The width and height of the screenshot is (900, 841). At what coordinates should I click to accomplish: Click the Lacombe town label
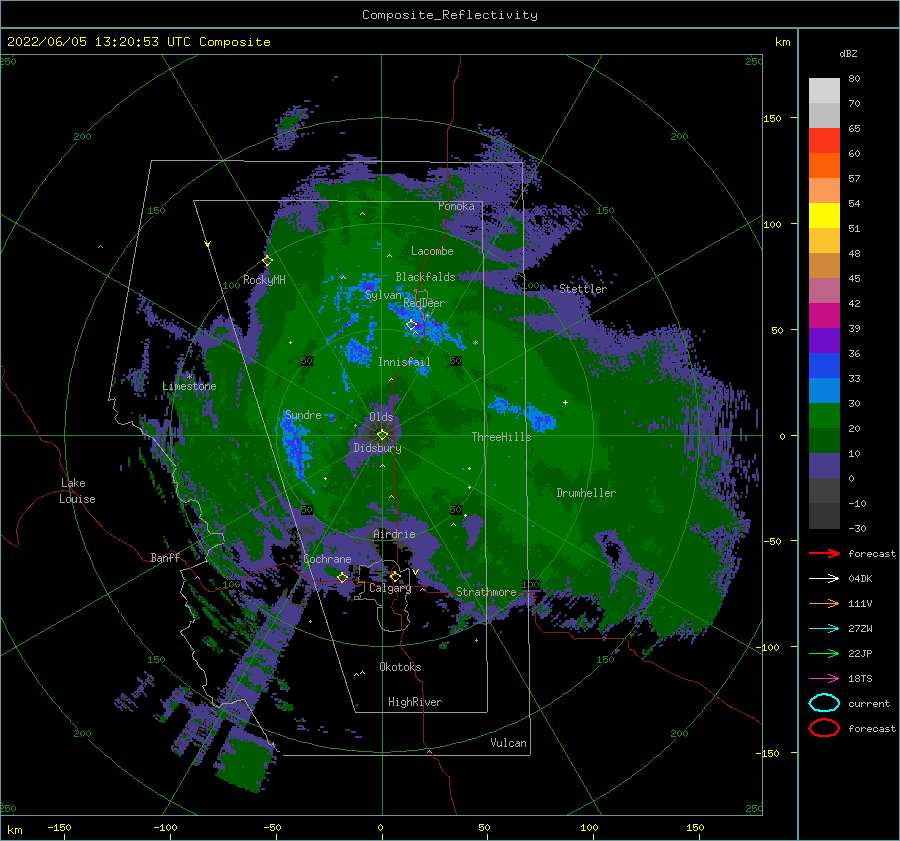pyautogui.click(x=432, y=251)
